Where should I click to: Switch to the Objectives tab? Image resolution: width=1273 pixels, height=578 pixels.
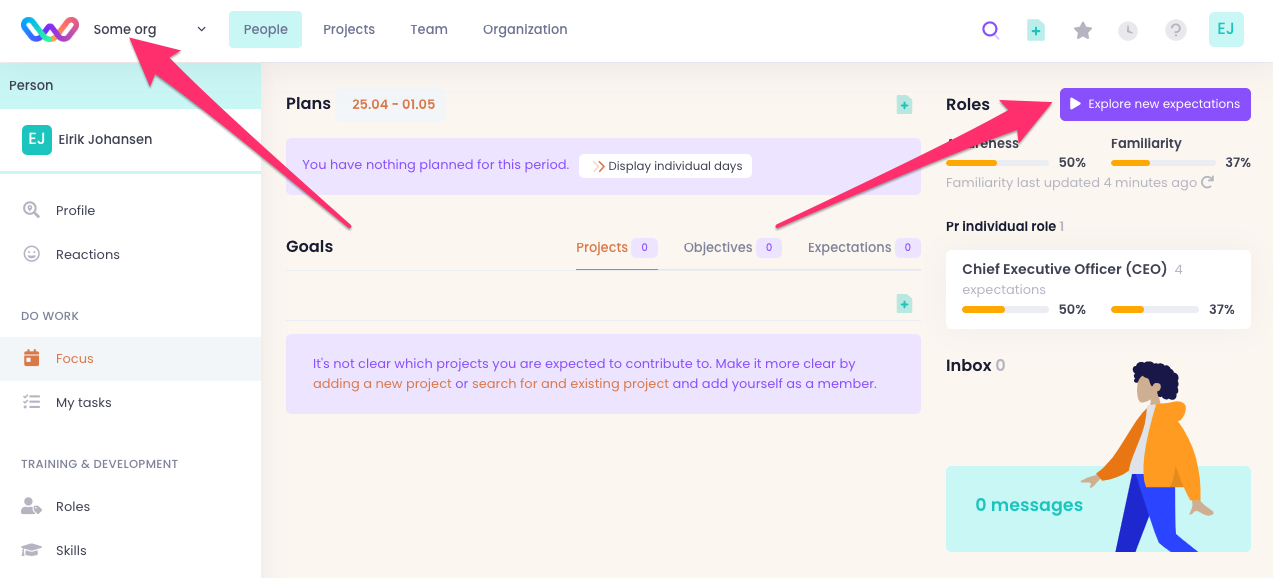(x=718, y=247)
